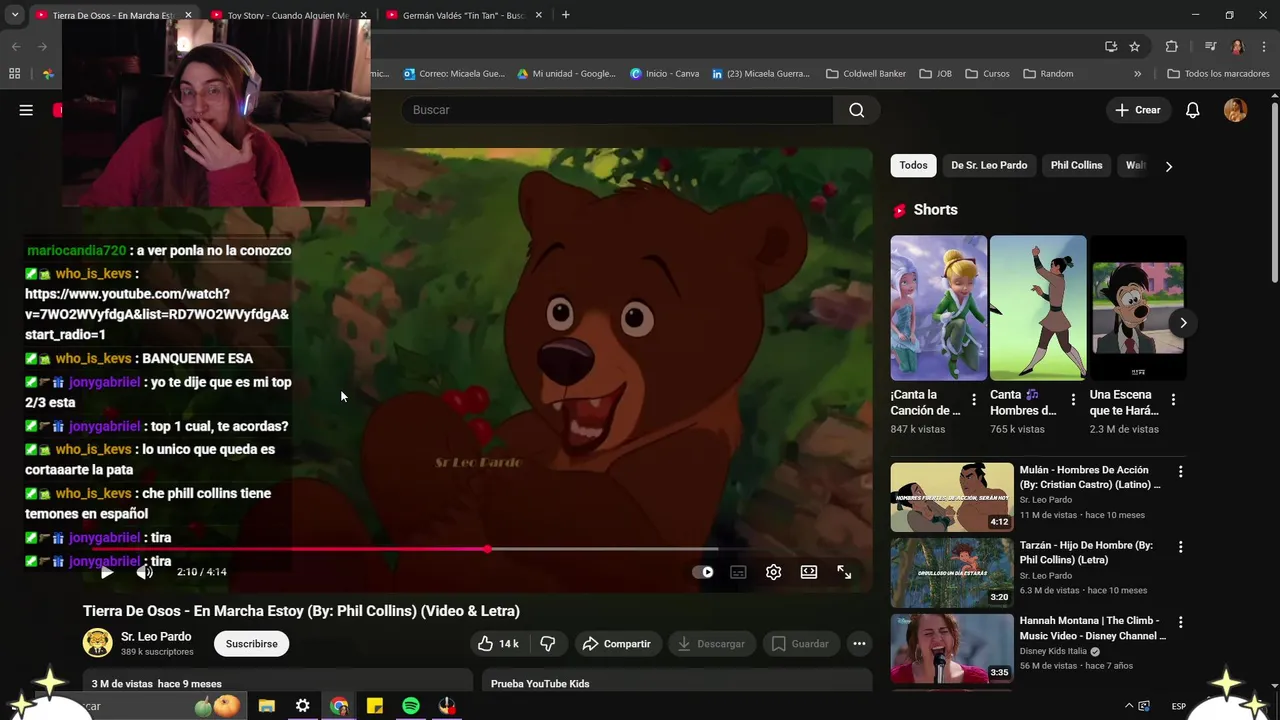The height and width of the screenshot is (720, 1280).
Task: Focus the Buscar search field
Action: [x=618, y=110]
